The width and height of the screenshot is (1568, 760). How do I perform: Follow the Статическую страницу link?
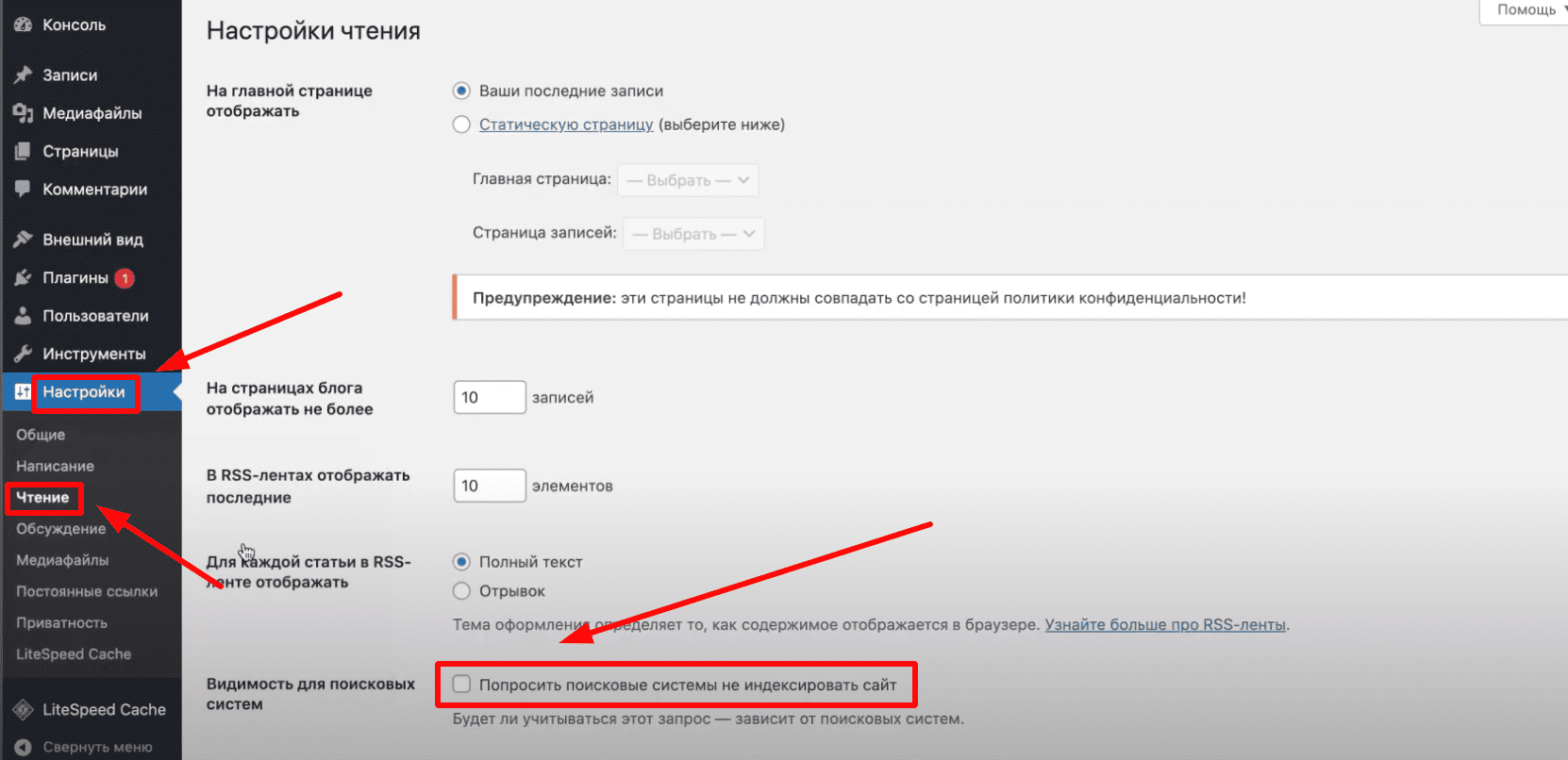566,124
